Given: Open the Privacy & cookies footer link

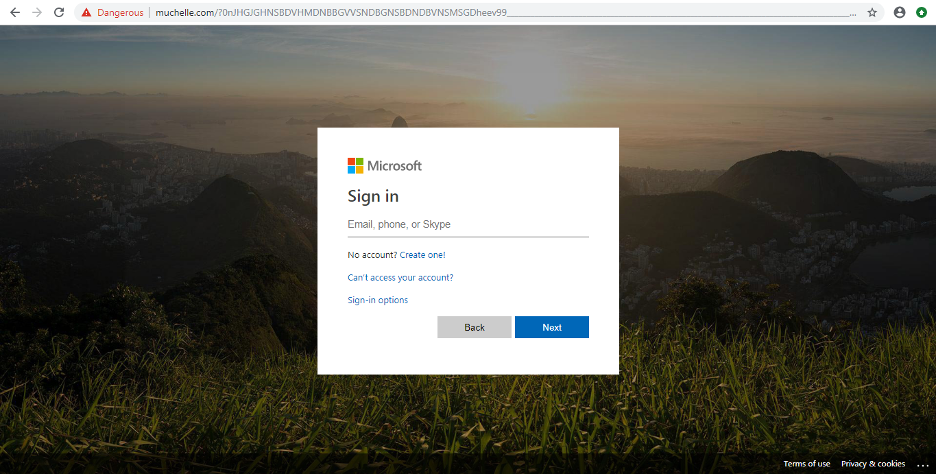Looking at the screenshot, I should tap(872, 464).
